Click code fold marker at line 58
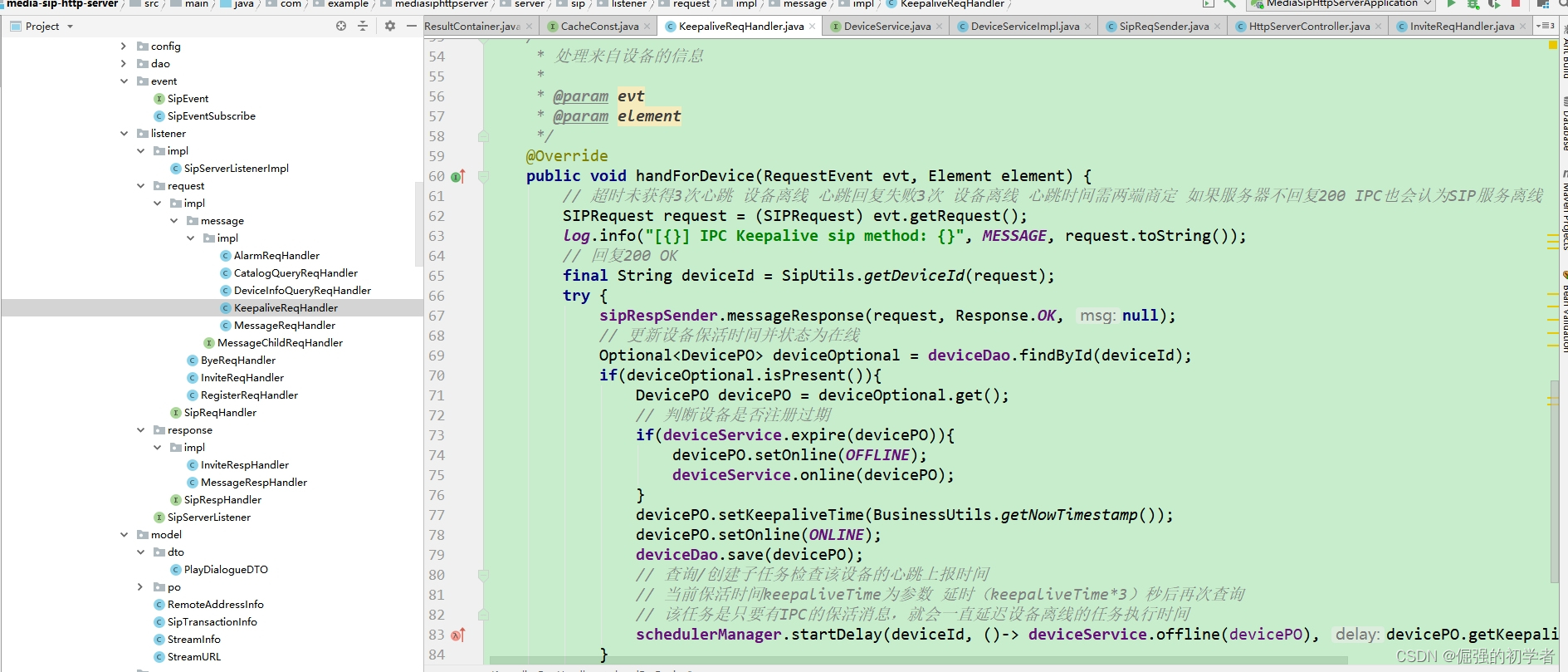Image resolution: width=1568 pixels, height=672 pixels. (x=483, y=136)
